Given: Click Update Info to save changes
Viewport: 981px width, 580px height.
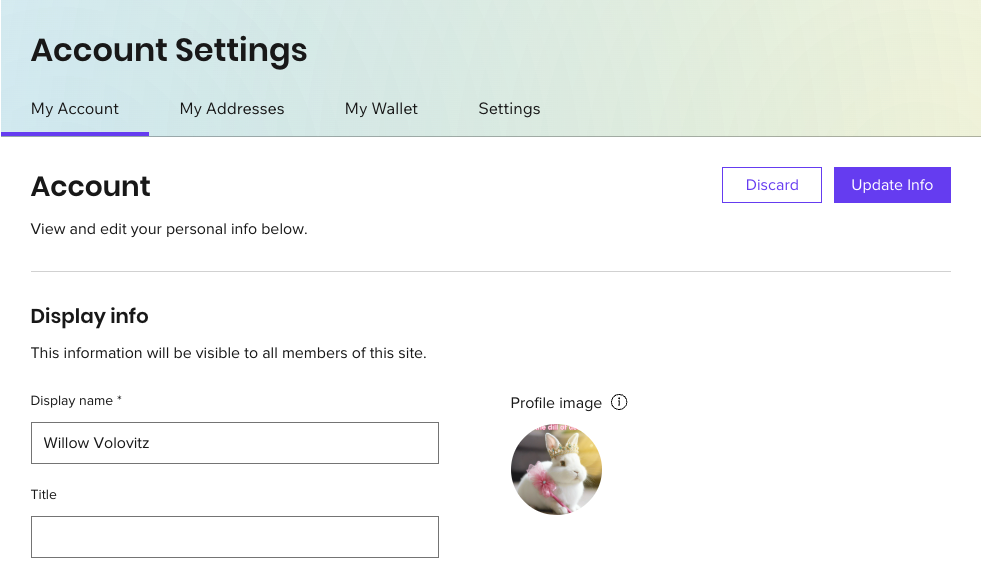Looking at the screenshot, I should [892, 184].
